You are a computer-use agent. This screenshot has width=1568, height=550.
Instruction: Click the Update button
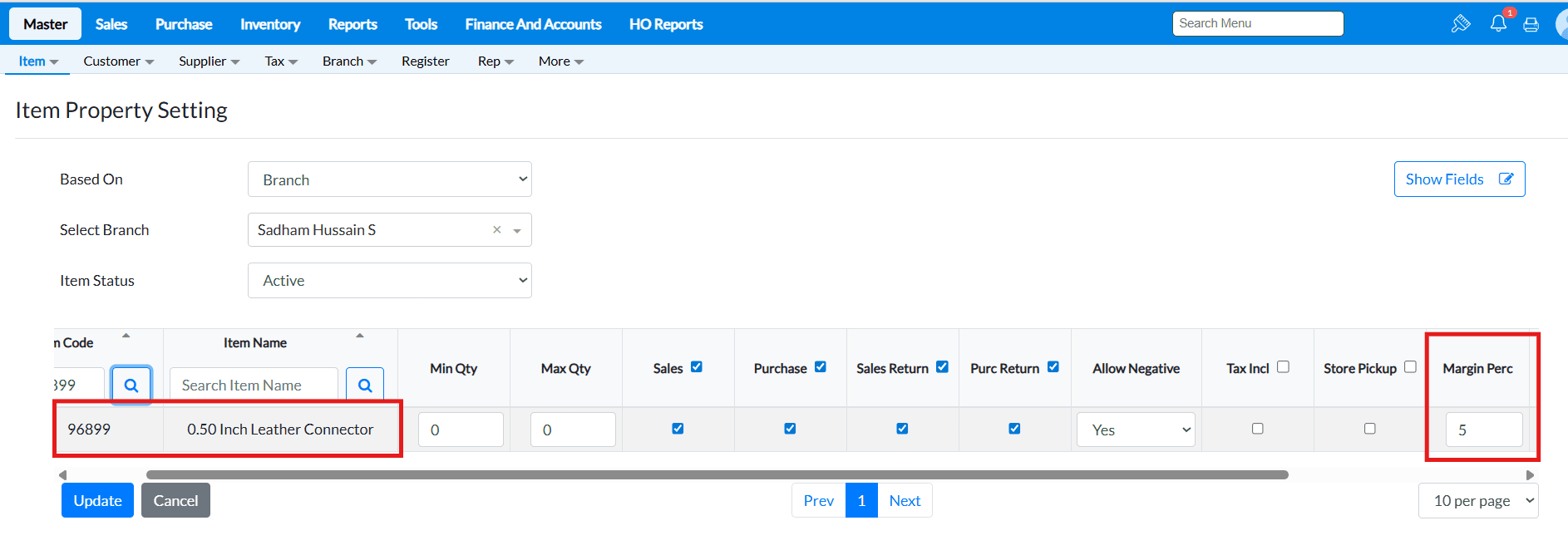tap(97, 500)
